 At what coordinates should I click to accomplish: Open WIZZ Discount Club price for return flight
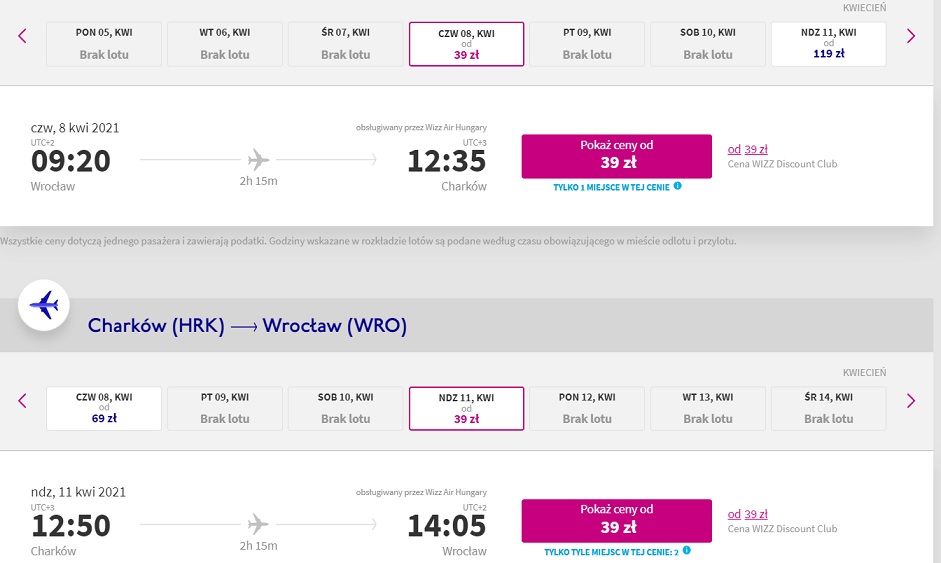(747, 514)
